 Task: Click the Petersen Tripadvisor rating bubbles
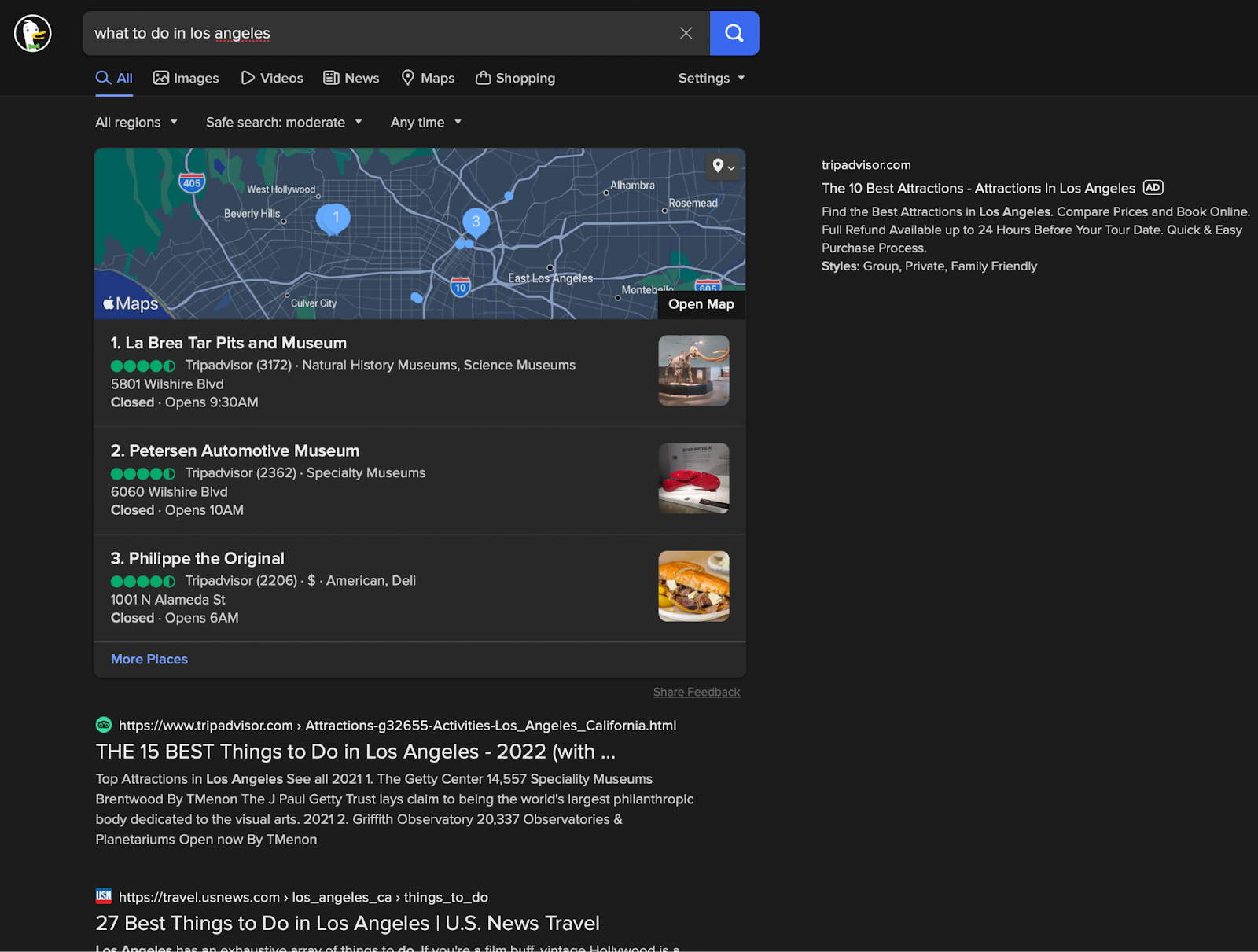(x=143, y=473)
